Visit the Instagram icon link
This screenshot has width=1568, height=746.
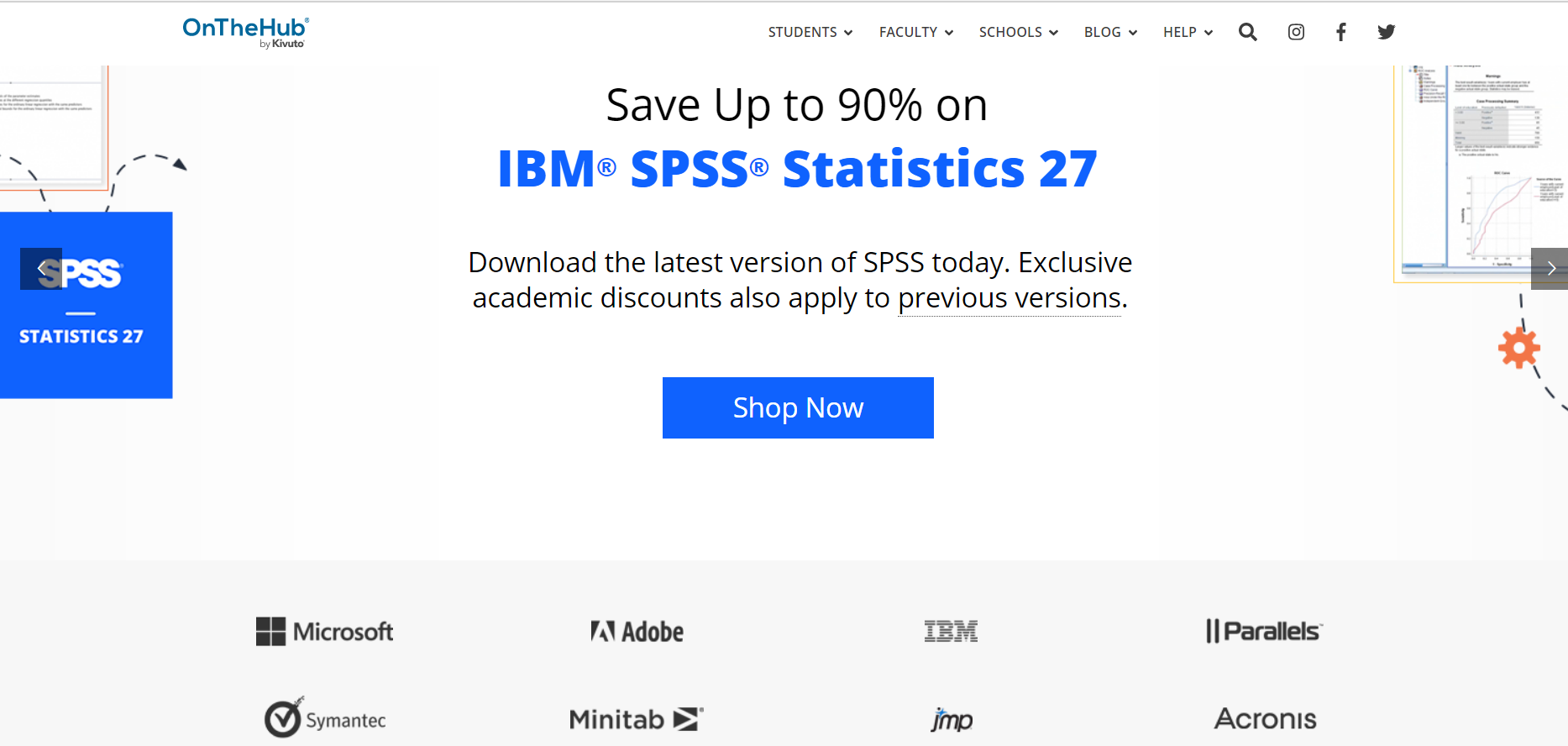(1296, 32)
